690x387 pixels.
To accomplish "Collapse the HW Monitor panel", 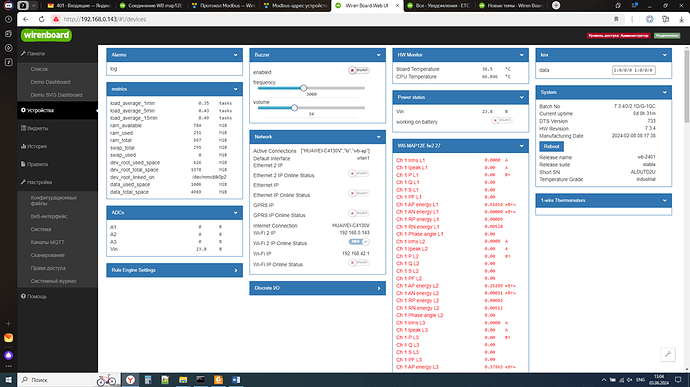I will (521, 55).
